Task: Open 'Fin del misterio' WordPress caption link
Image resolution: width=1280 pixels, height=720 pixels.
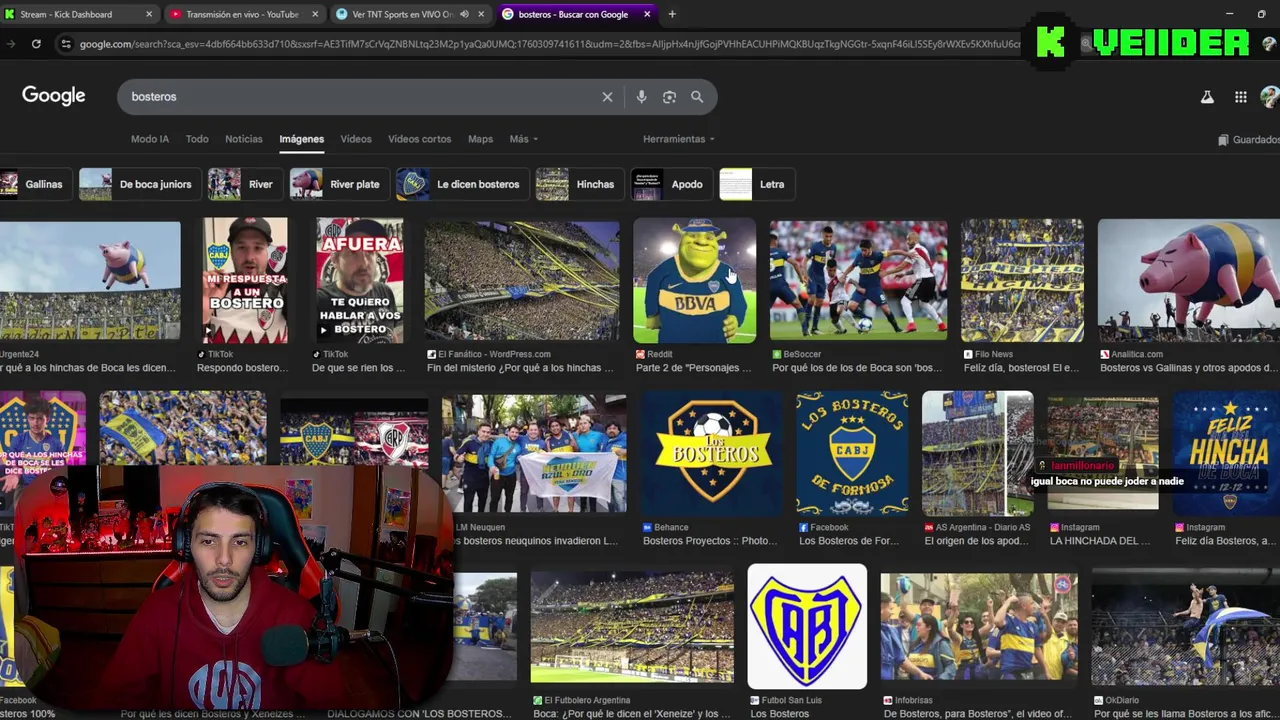Action: [520, 368]
